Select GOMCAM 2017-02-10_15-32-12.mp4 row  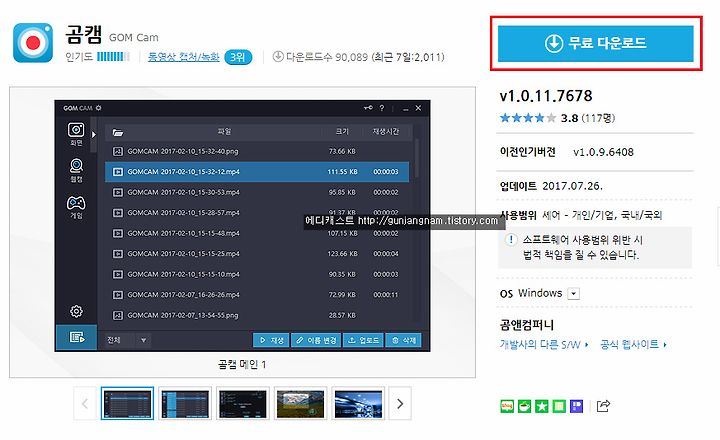click(x=257, y=172)
